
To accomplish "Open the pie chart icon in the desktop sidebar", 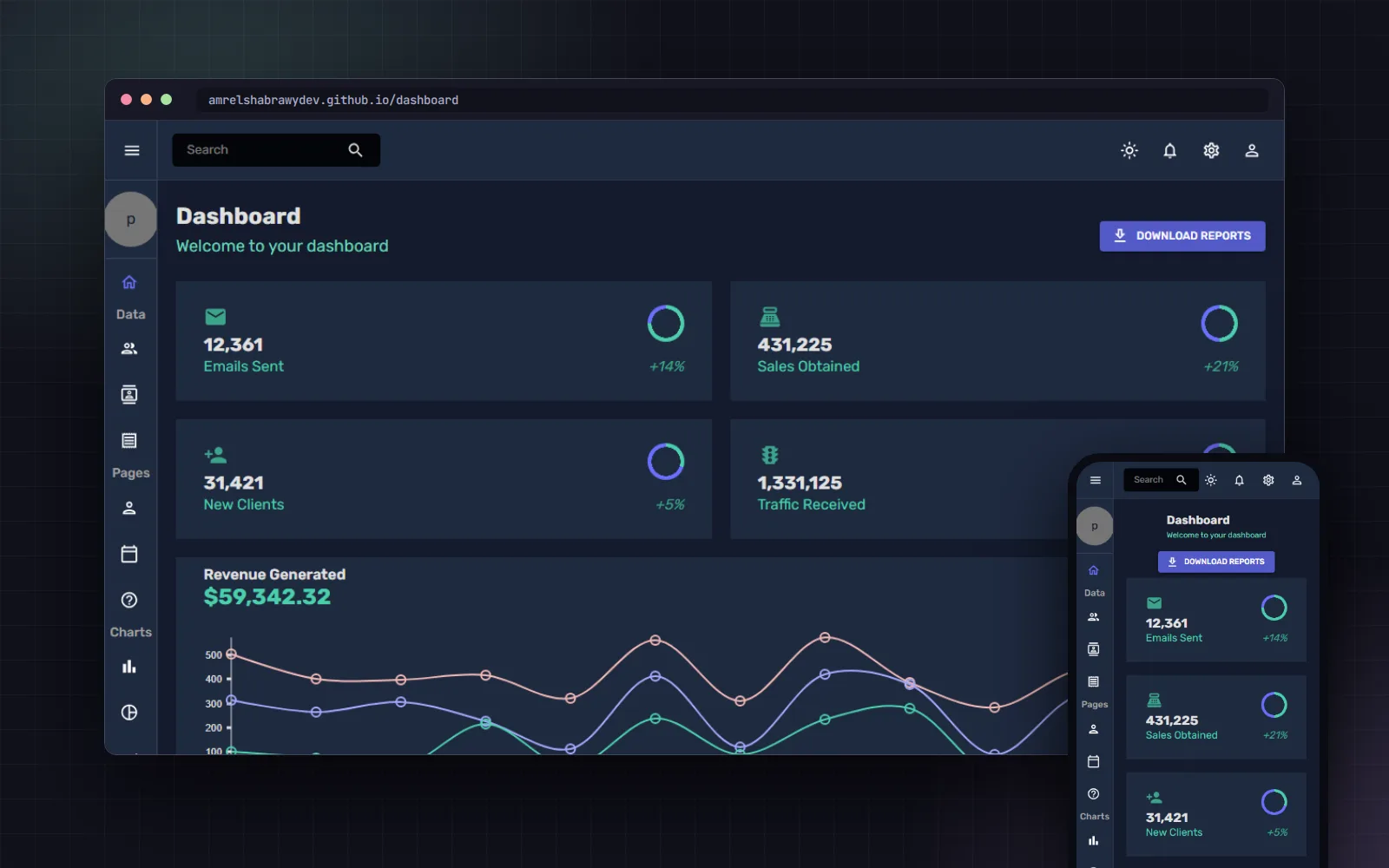I will pos(129,713).
